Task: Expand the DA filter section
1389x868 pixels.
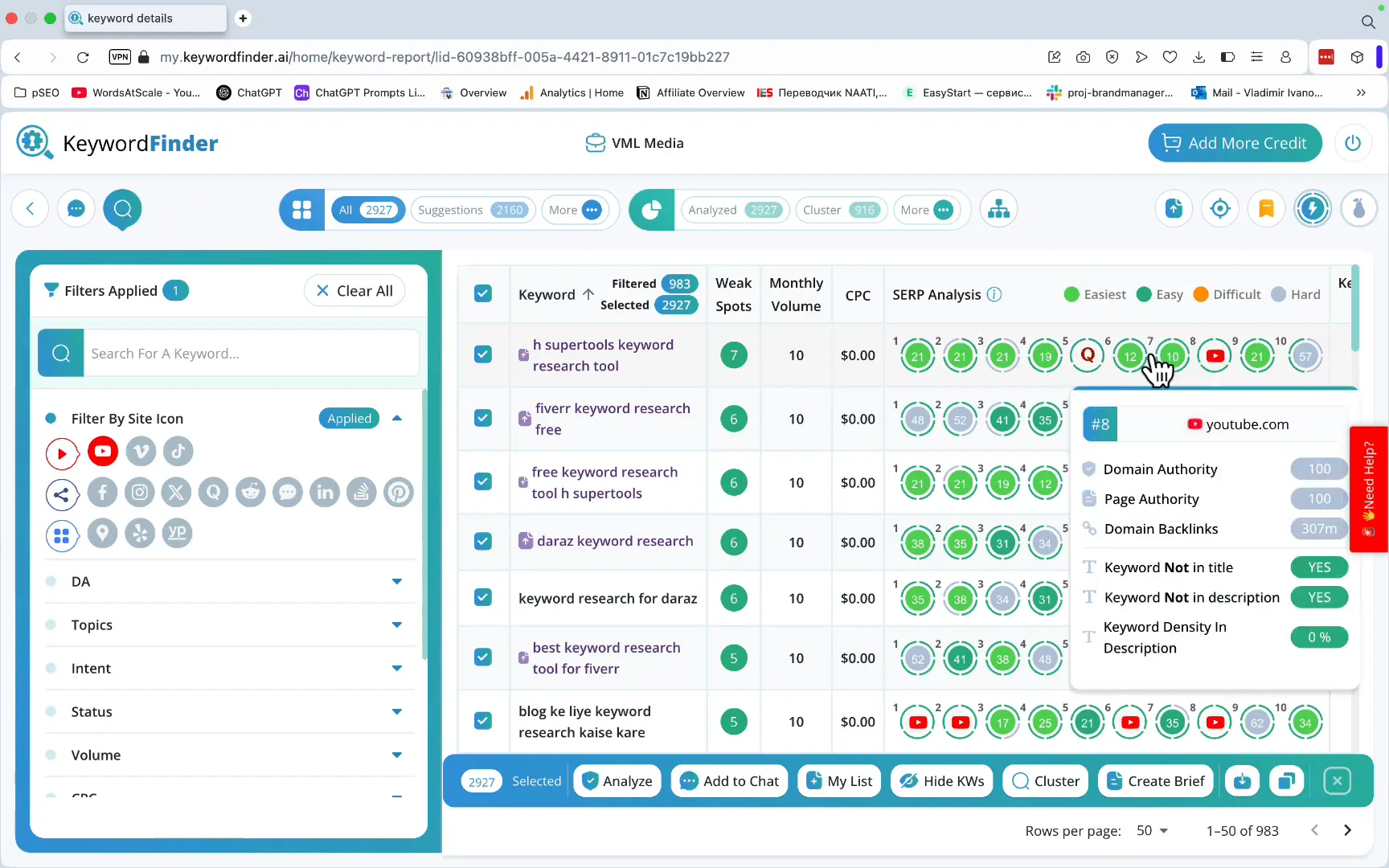Action: (230, 582)
